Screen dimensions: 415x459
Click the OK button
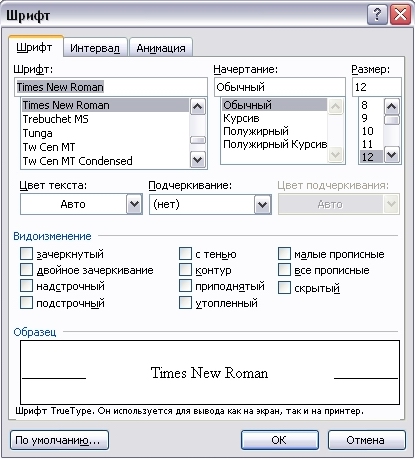[x=279, y=440]
